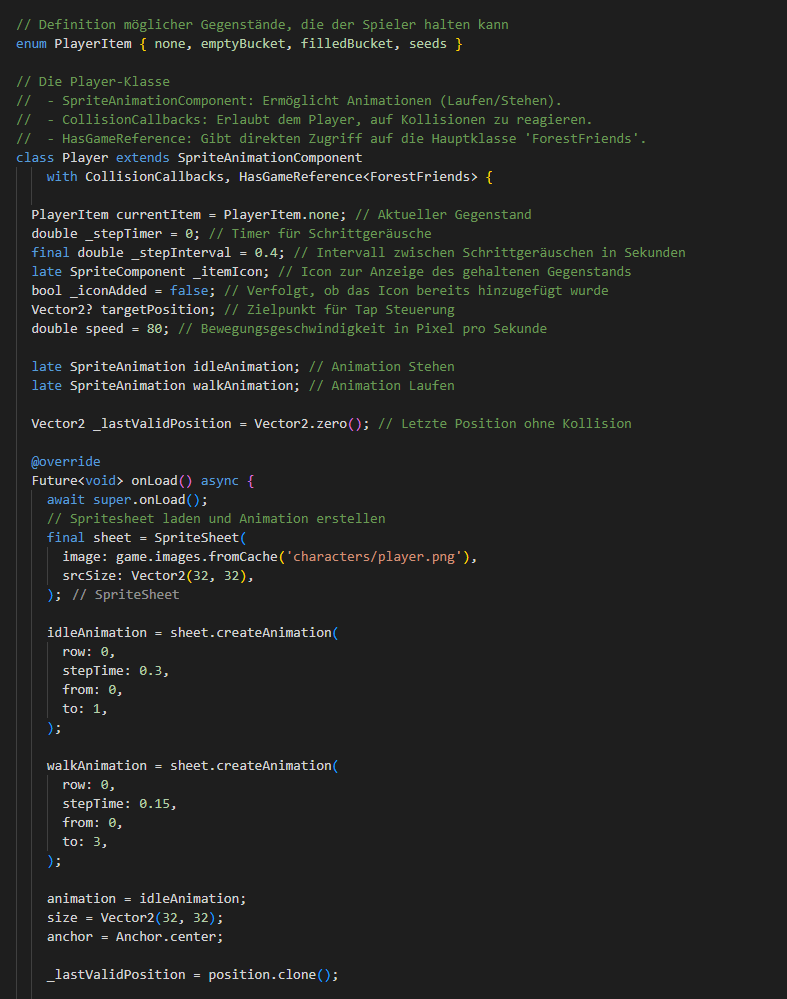The width and height of the screenshot is (787, 999).
Task: Click the false value of _iconAdded
Action: point(188,291)
